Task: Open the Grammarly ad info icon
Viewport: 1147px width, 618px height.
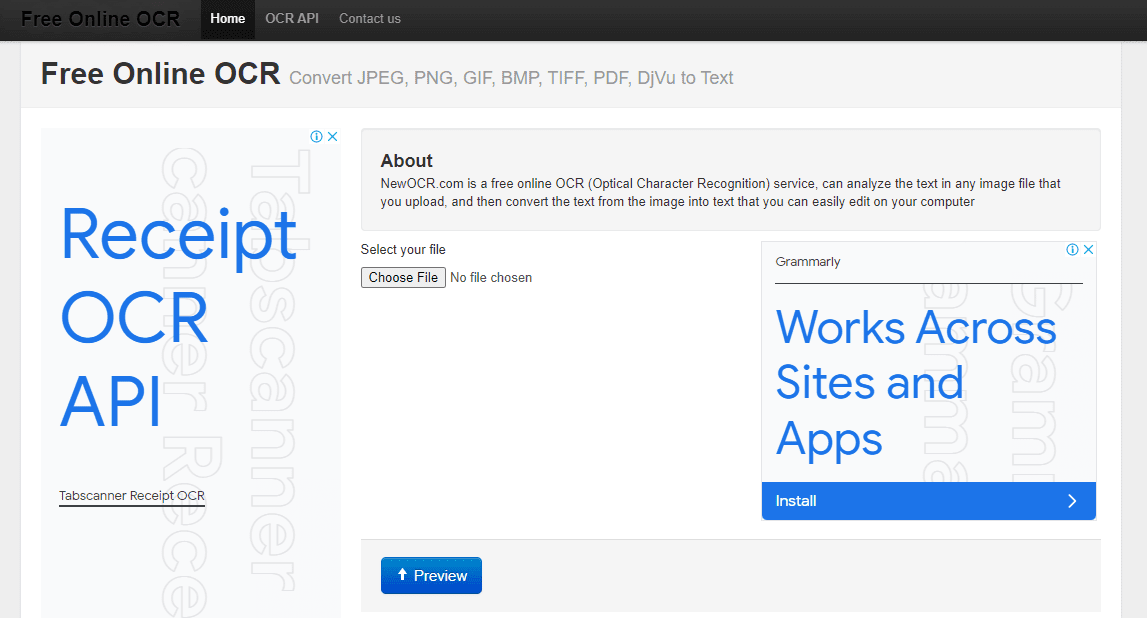Action: [1072, 249]
